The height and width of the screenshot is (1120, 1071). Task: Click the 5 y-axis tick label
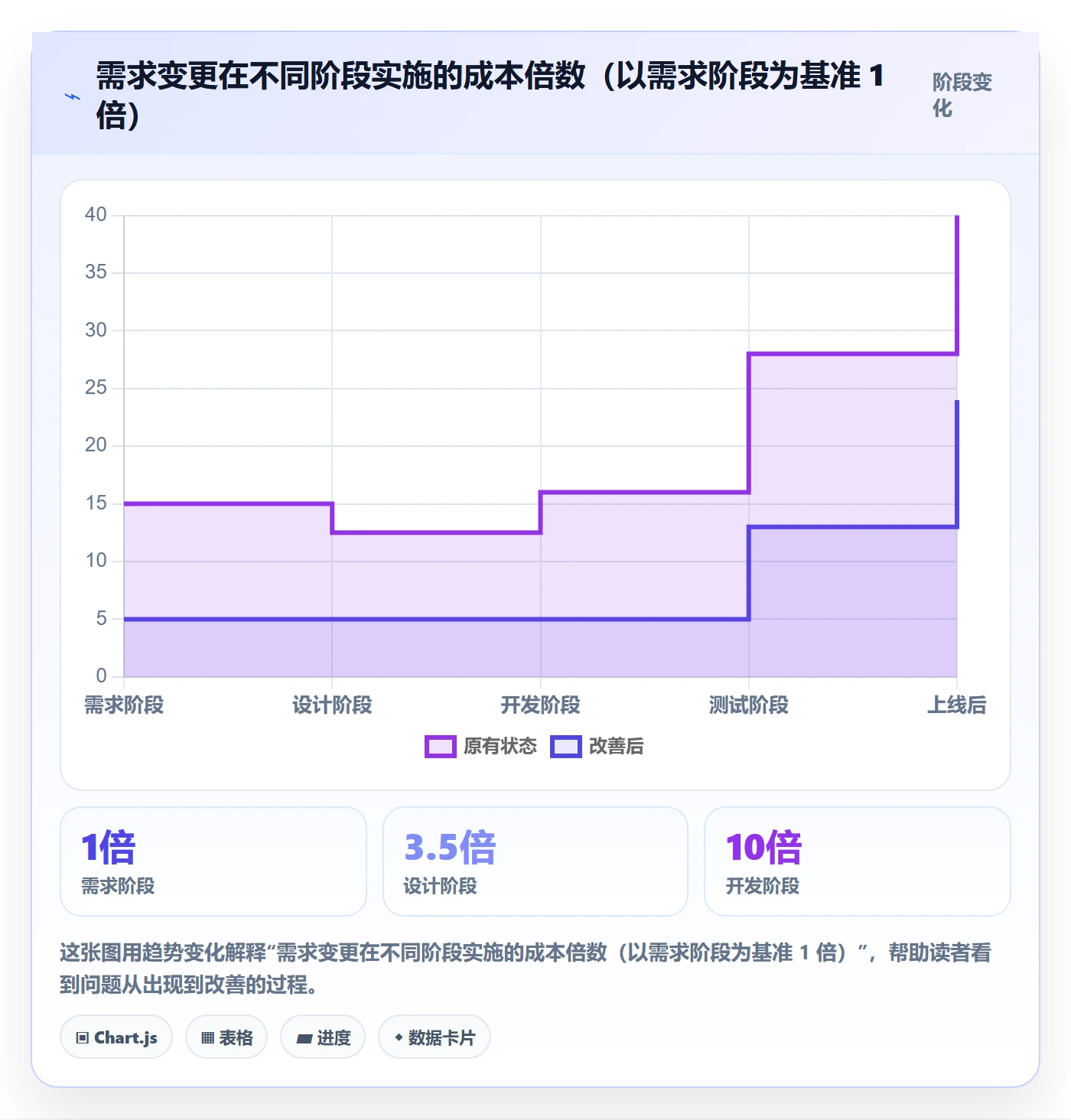[x=101, y=618]
